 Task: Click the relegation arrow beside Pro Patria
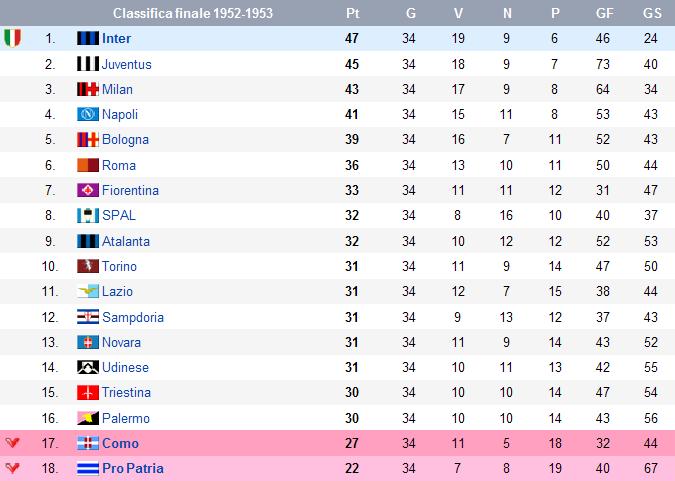coord(12,468)
